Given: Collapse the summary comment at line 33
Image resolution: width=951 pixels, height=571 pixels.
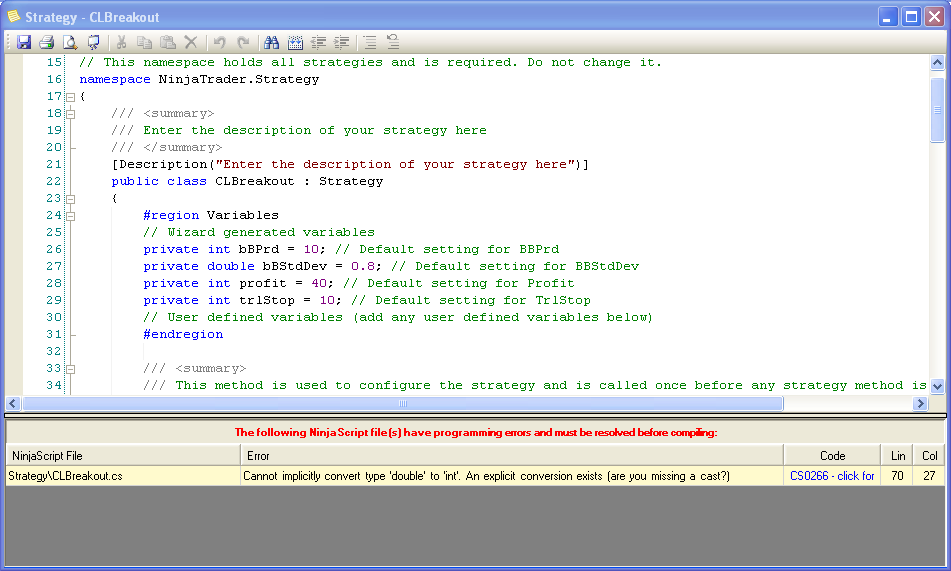Looking at the screenshot, I should point(70,369).
